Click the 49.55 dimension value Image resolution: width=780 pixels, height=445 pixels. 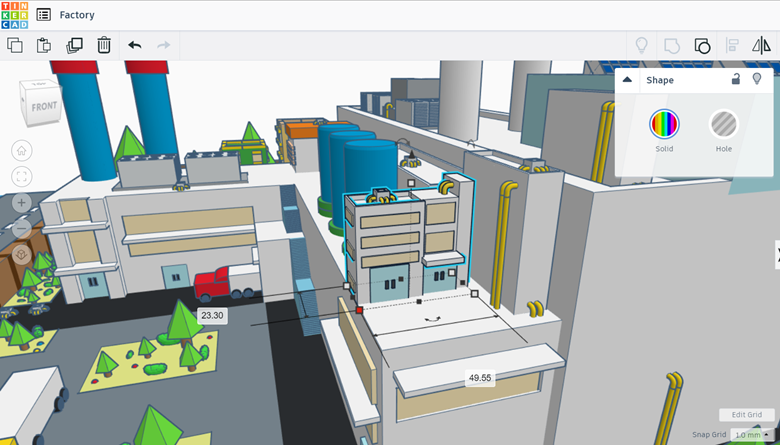(x=480, y=378)
